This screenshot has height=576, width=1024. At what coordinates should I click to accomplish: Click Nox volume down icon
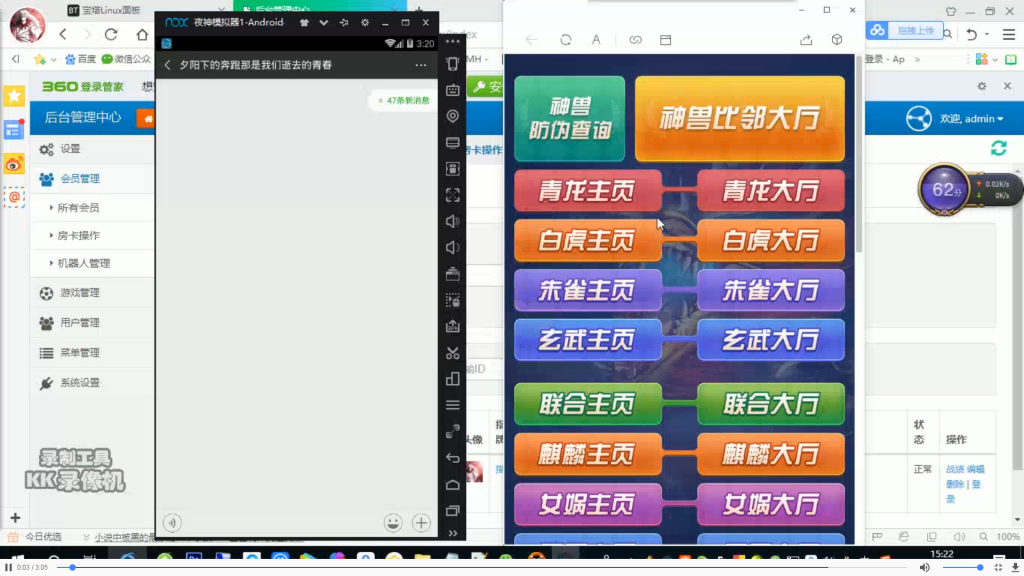453,248
